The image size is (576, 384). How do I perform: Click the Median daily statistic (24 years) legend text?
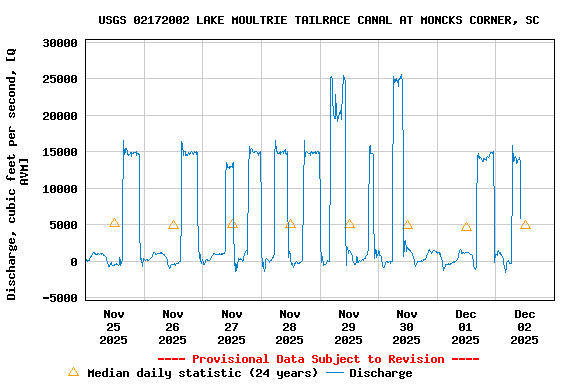(x=202, y=373)
